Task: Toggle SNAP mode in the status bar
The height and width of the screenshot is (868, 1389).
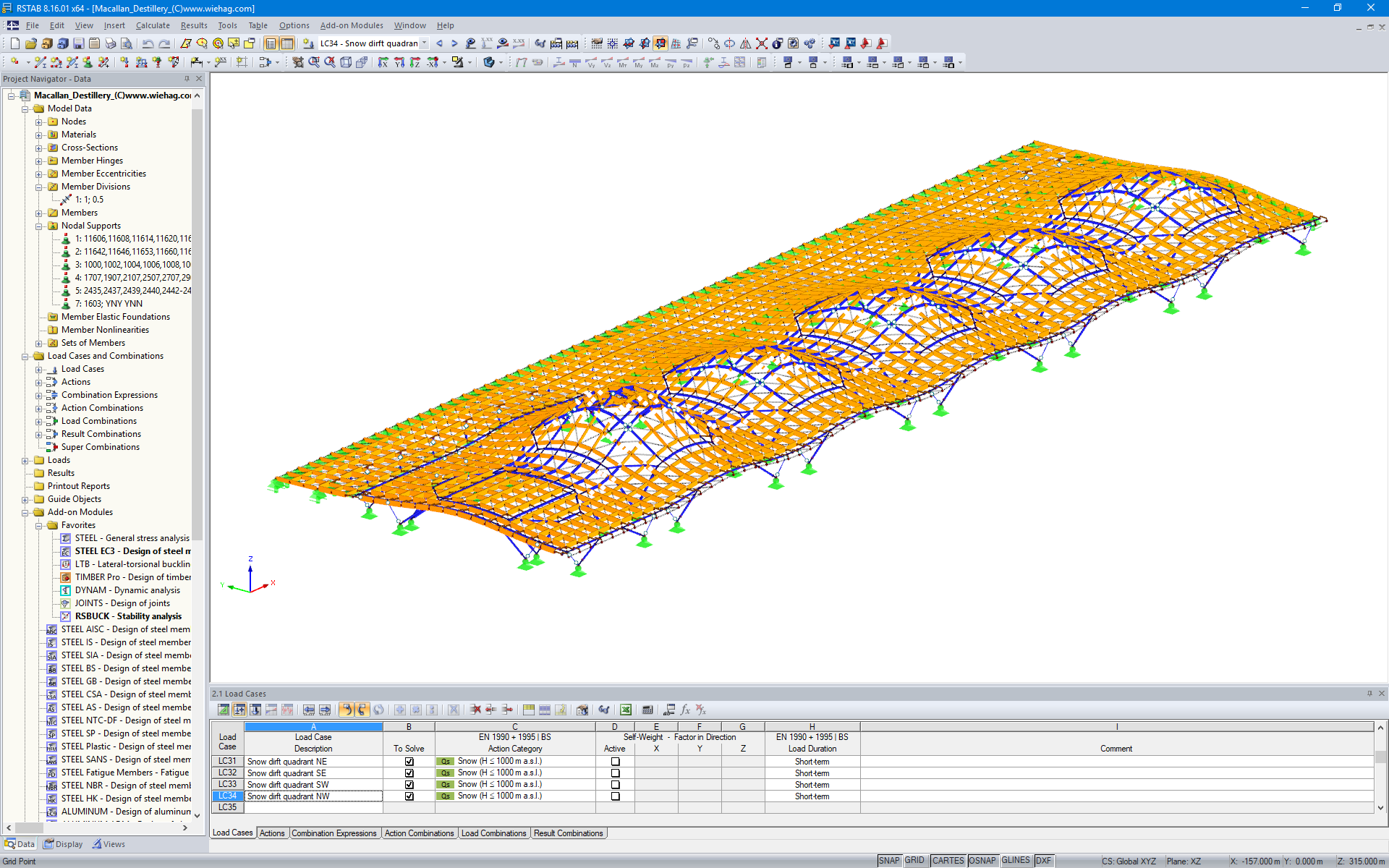Action: pyautogui.click(x=888, y=860)
